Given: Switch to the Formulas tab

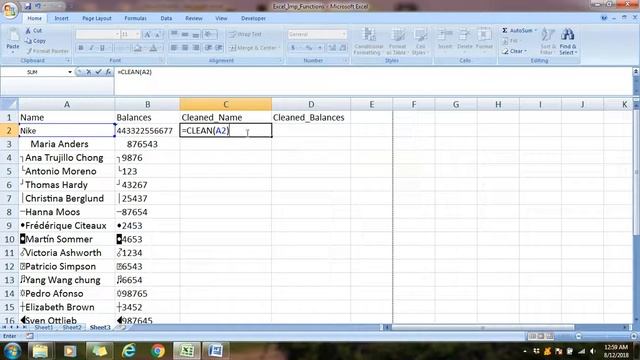Looking at the screenshot, I should pyautogui.click(x=135, y=18).
